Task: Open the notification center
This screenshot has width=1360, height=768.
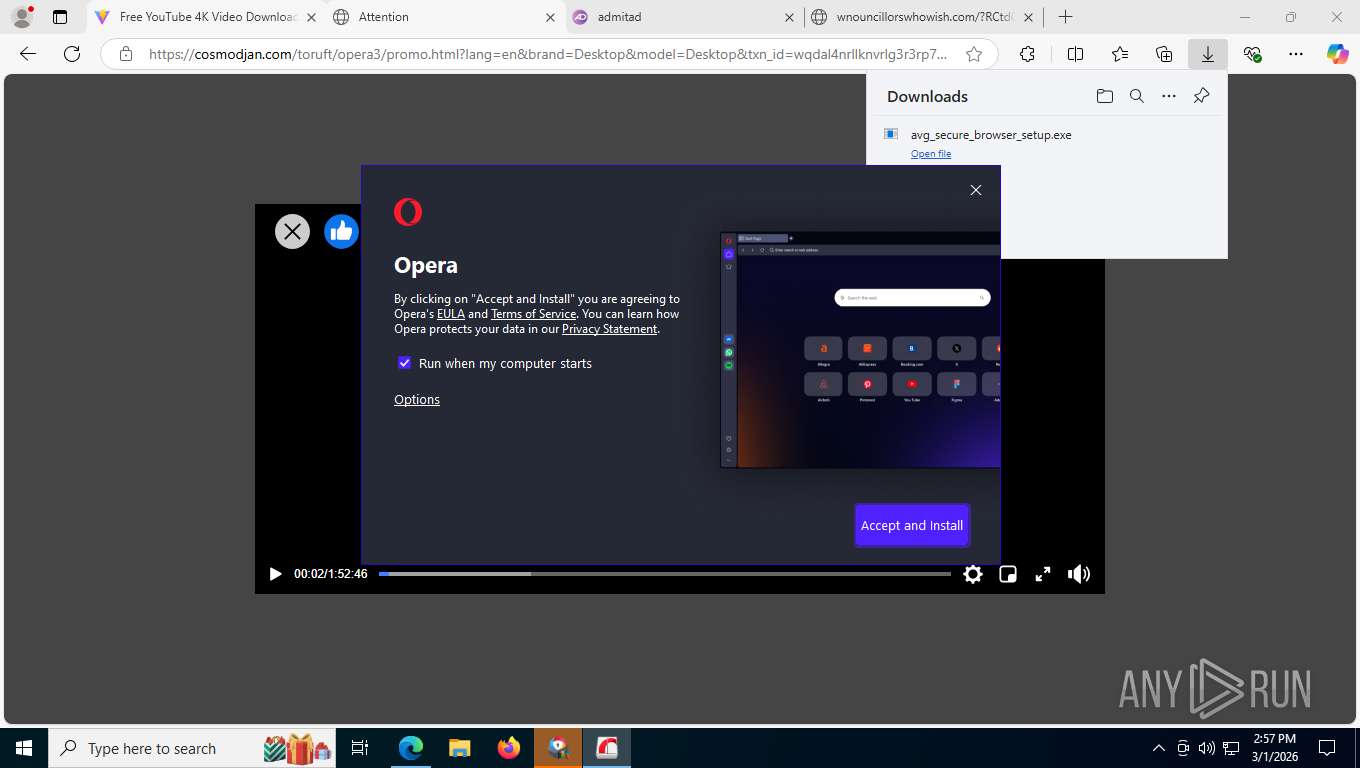Action: 1327,748
